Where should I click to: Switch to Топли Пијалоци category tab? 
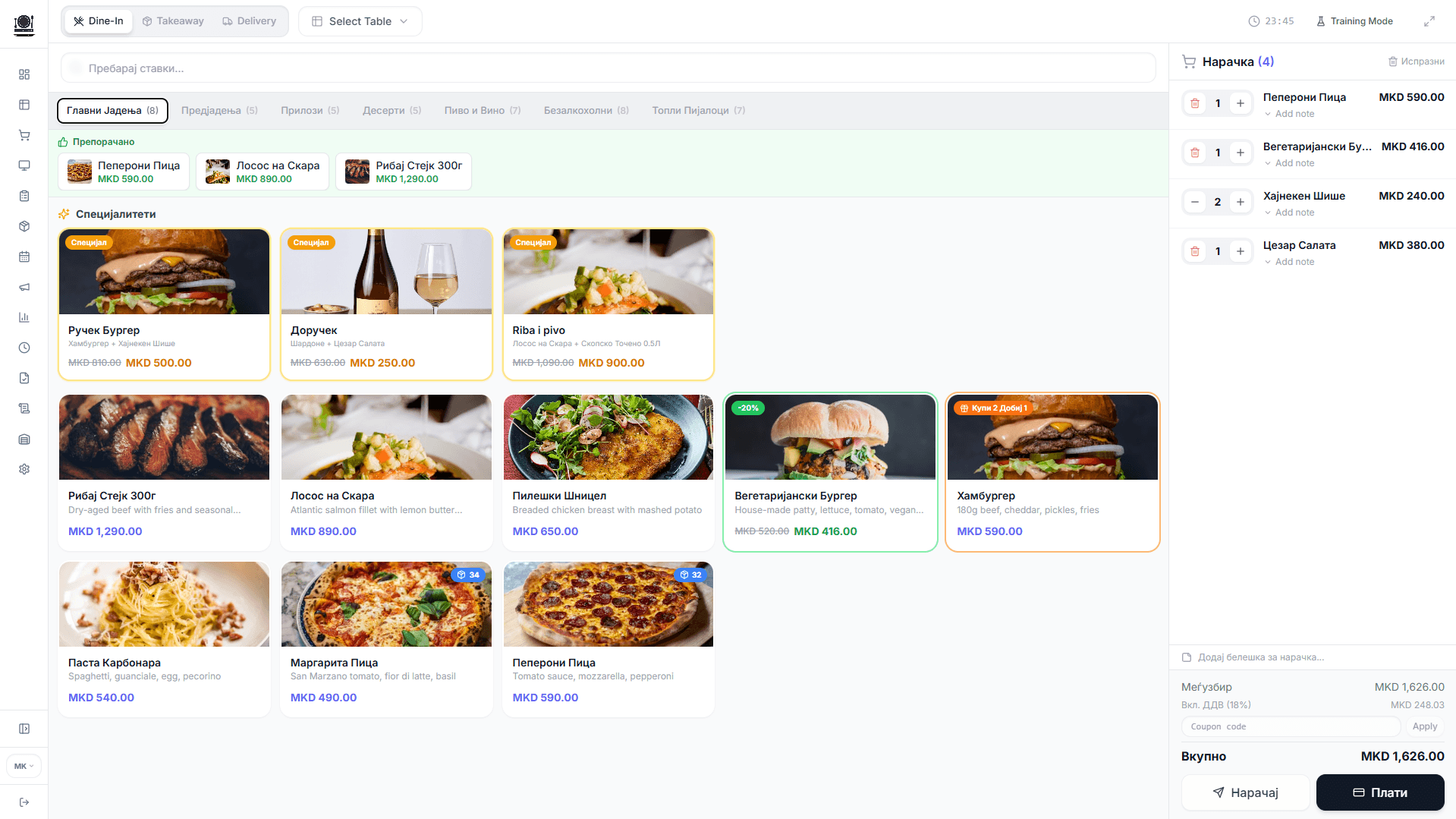click(698, 111)
